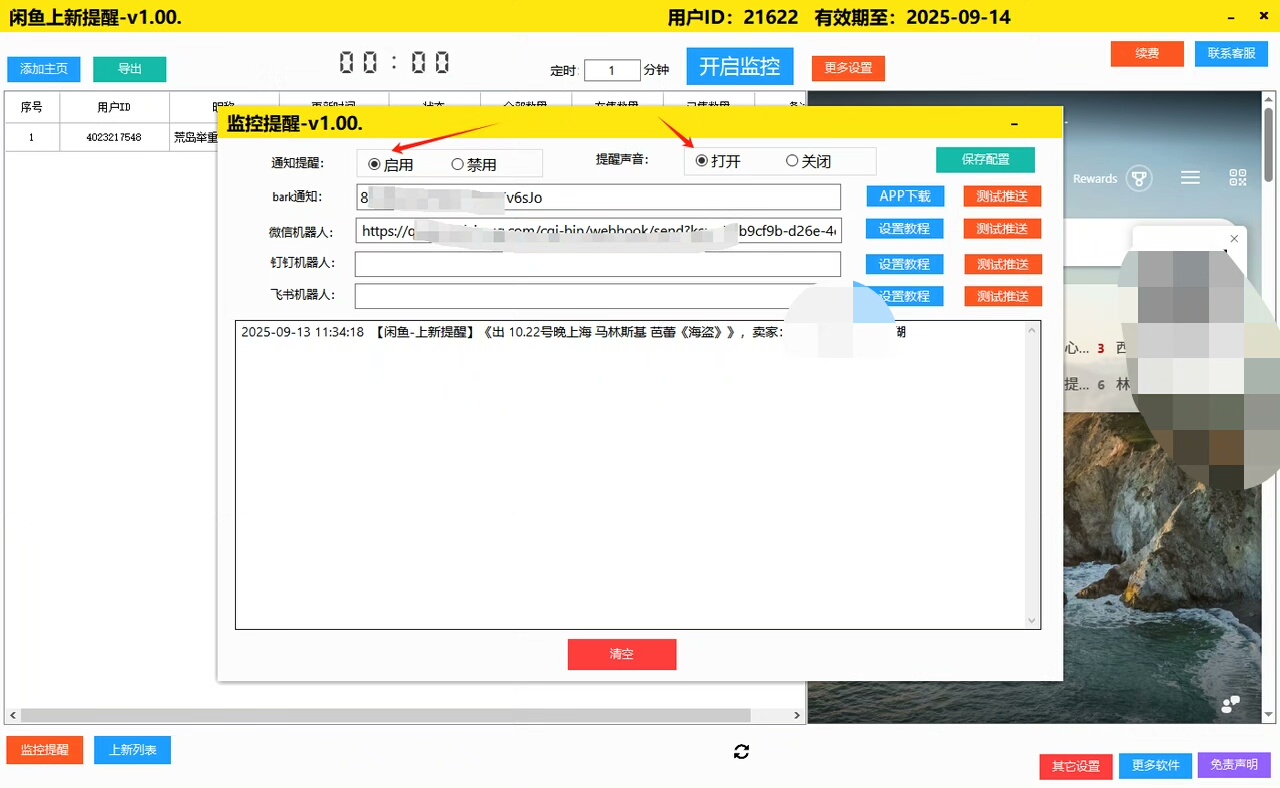1280x788 pixels.
Task: Start monitoring with 开启监控
Action: (740, 66)
